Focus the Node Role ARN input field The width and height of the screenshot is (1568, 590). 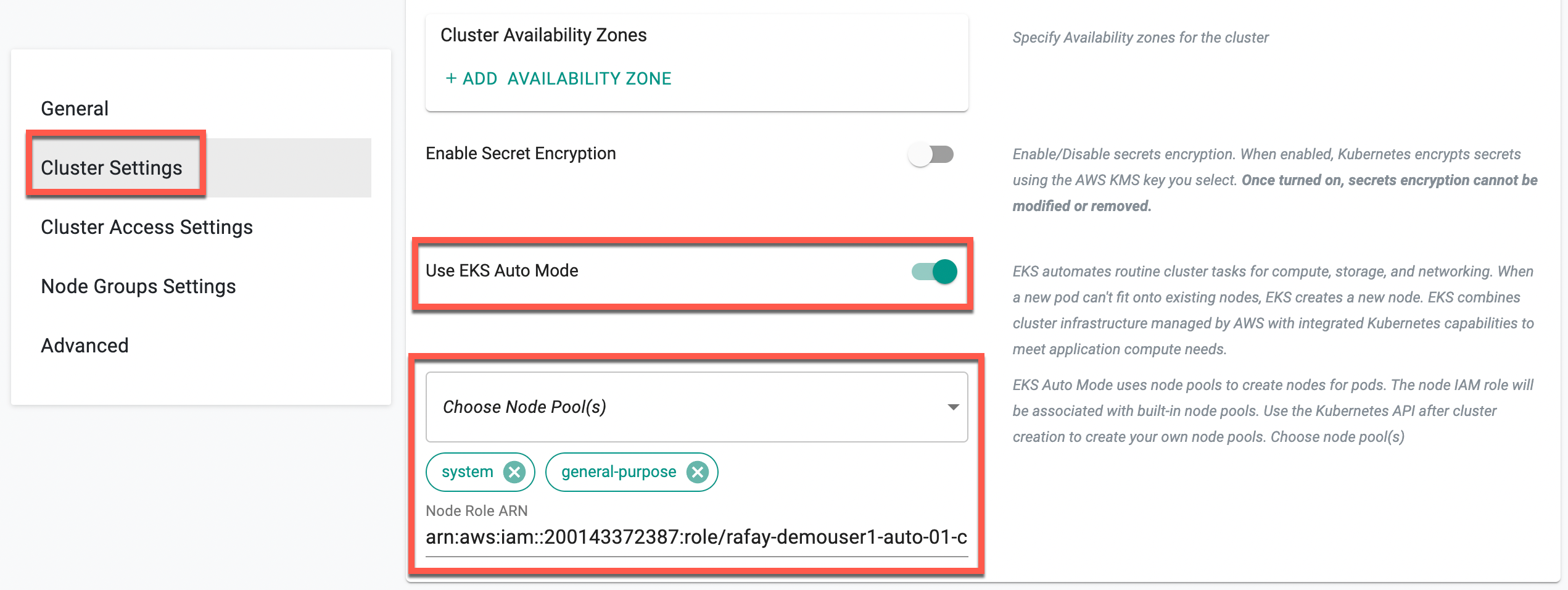click(696, 537)
